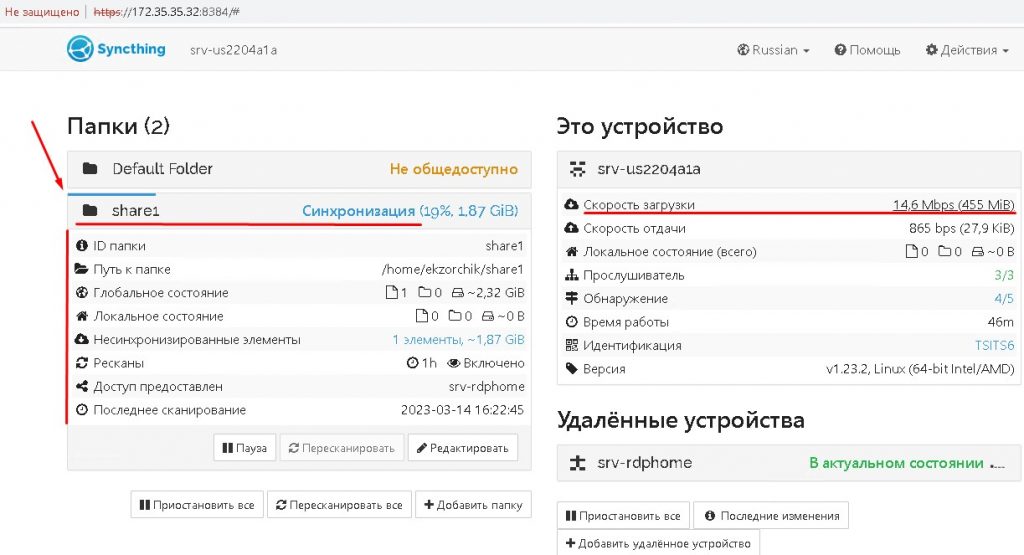Click the share1 folder icon
Viewport: 1024px width, 555px height.
[x=90, y=211]
